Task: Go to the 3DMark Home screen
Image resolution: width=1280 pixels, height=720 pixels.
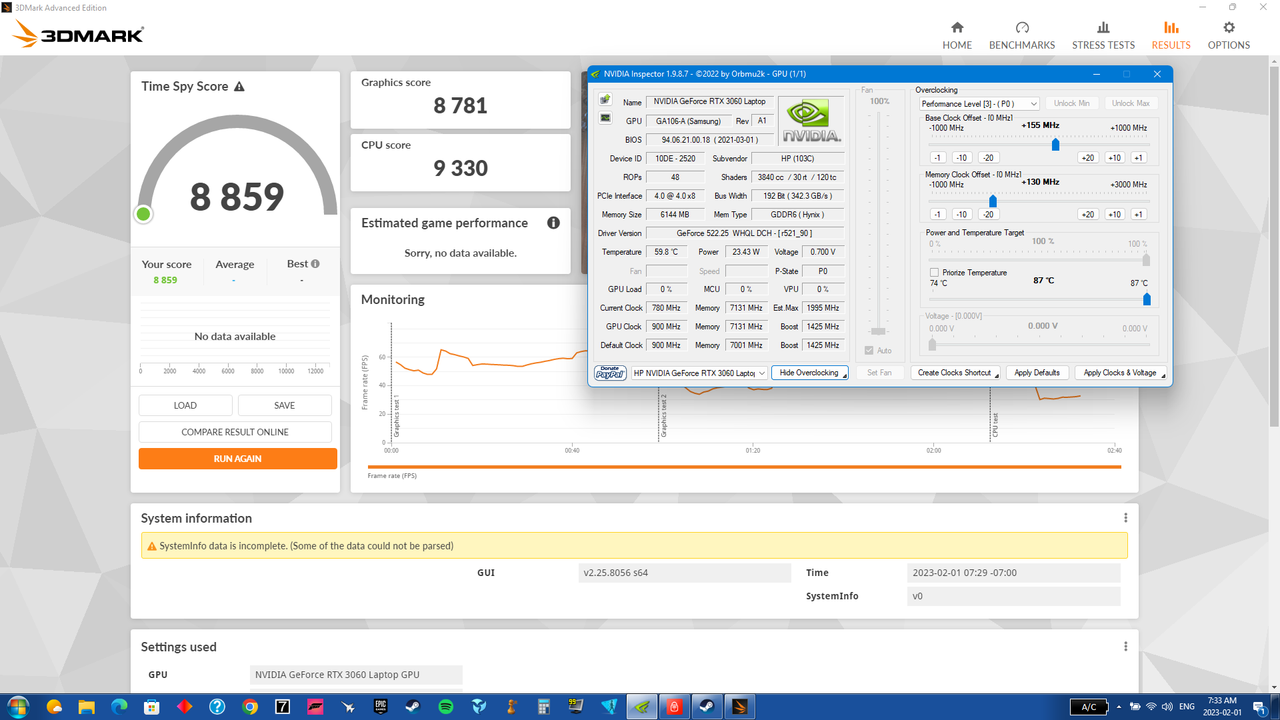Action: pos(957,33)
